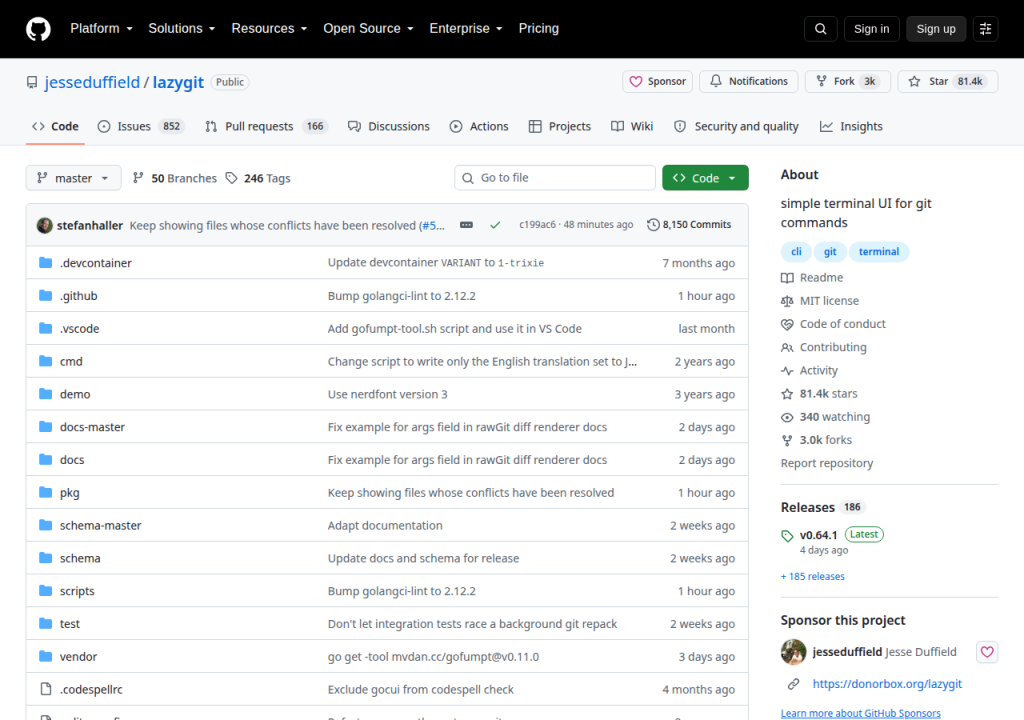Click 3.0k forks link
The image size is (1024, 720).
coord(816,440)
